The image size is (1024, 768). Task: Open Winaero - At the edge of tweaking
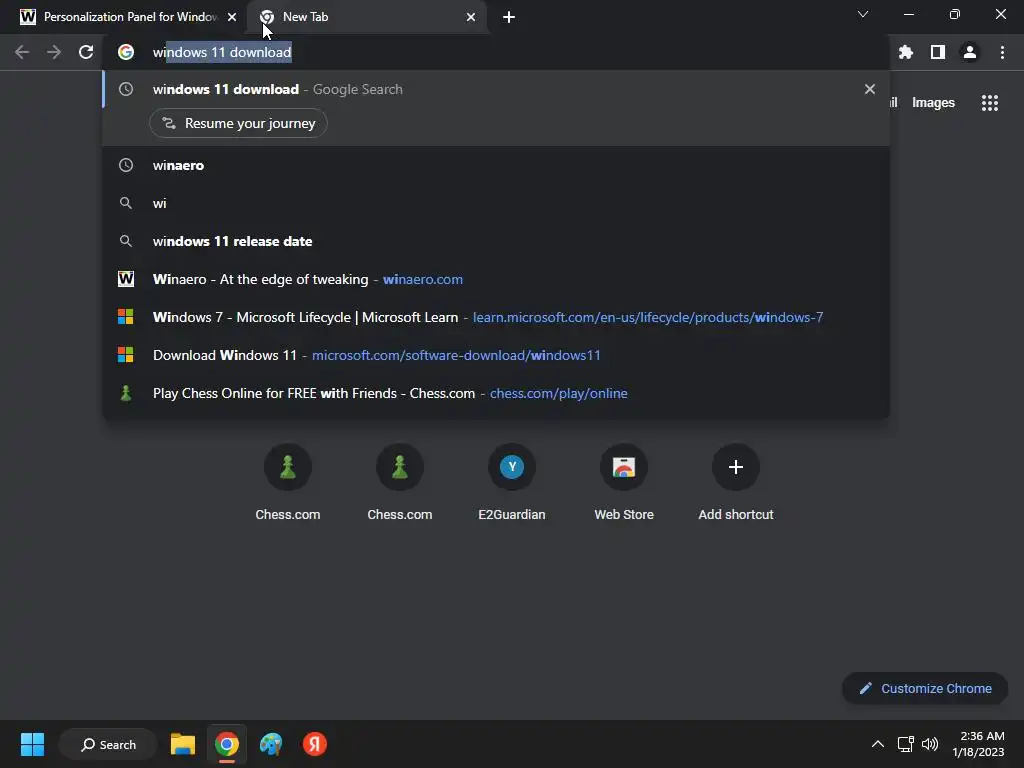coord(496,279)
